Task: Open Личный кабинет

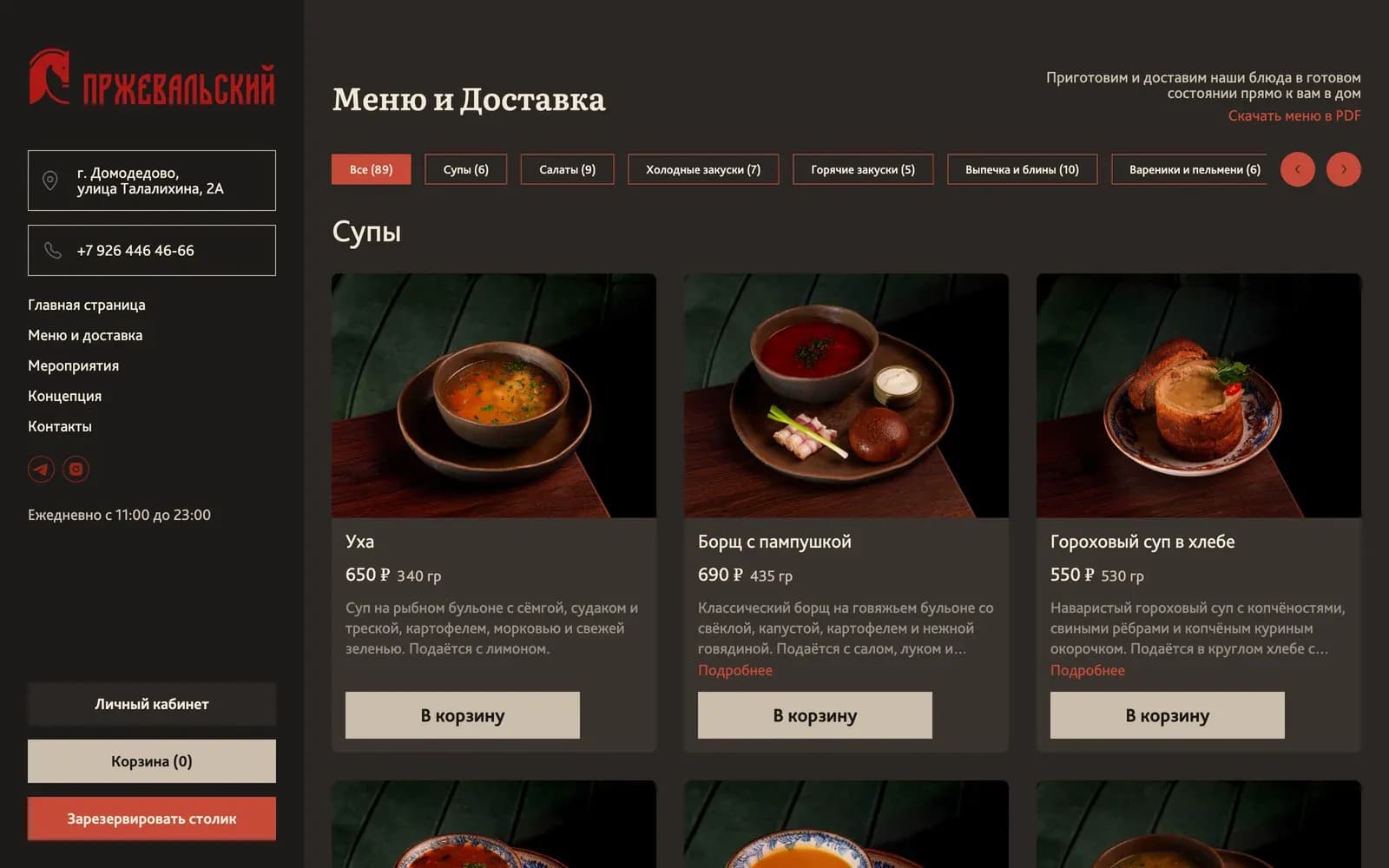Action: click(x=152, y=704)
